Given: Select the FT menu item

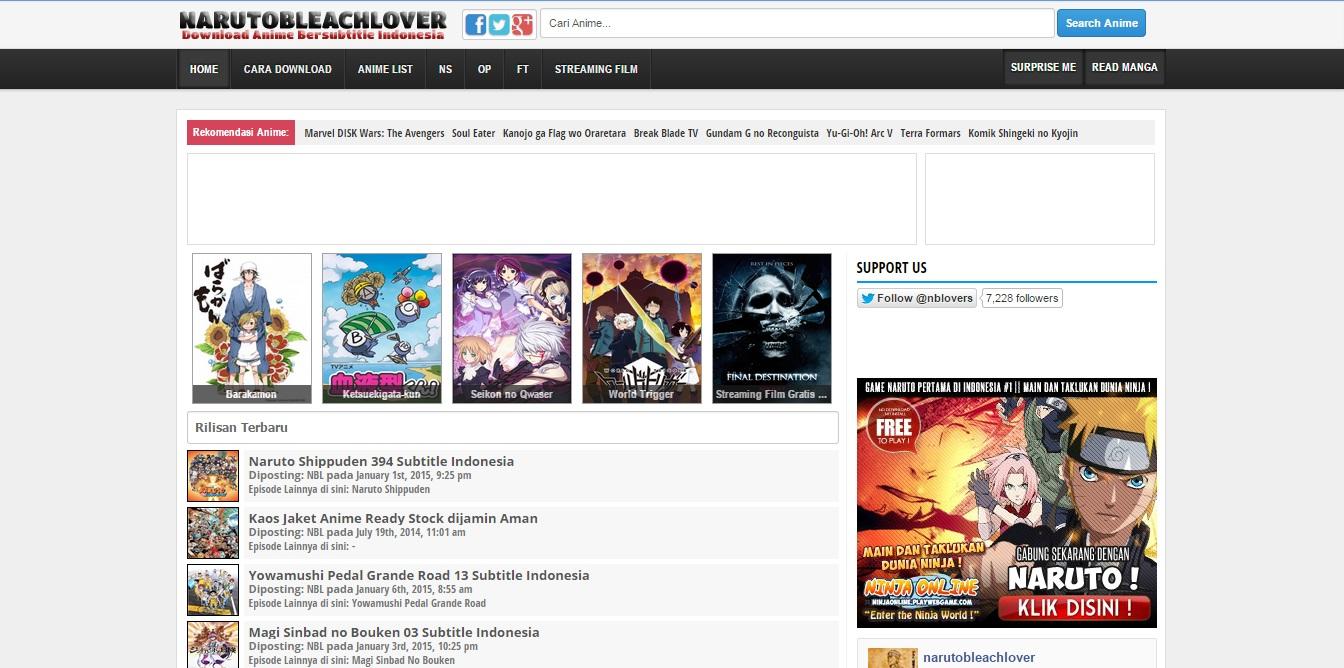Looking at the screenshot, I should click(523, 69).
